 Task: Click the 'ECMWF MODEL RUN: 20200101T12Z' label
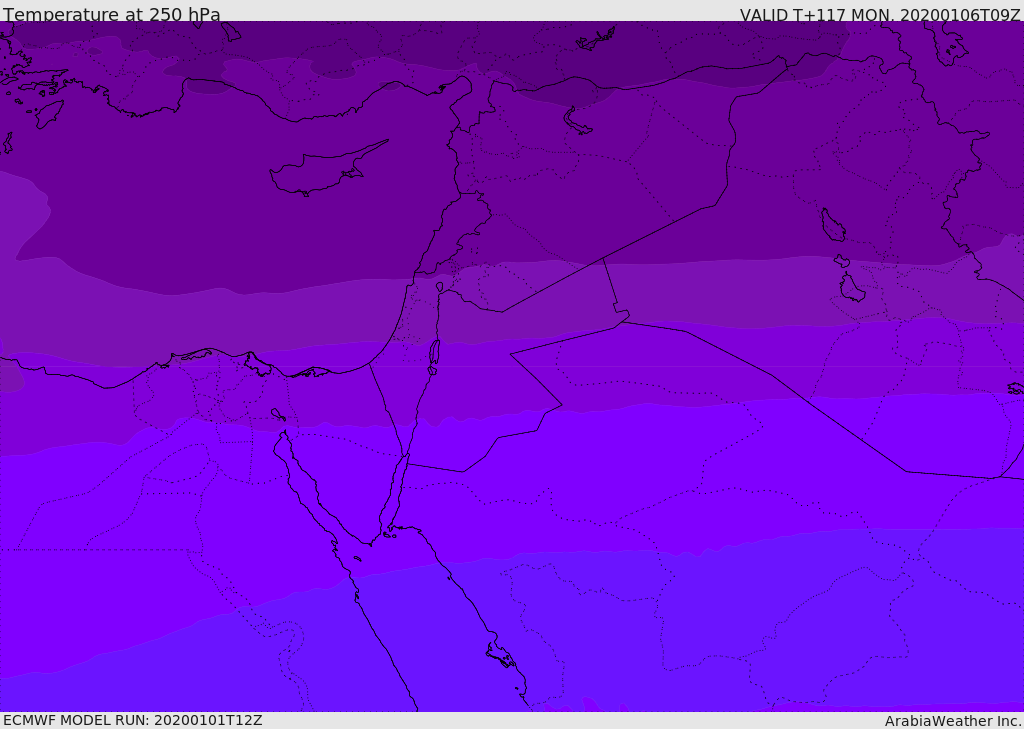tap(133, 720)
